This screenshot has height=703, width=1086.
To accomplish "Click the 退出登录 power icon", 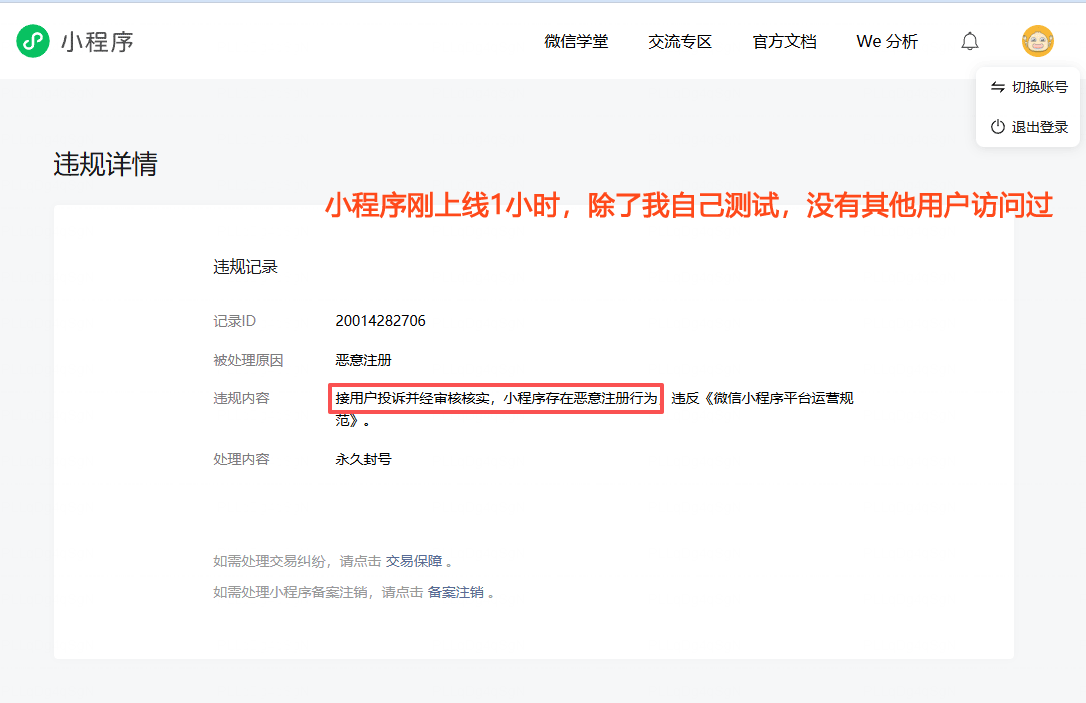I will click(x=997, y=127).
